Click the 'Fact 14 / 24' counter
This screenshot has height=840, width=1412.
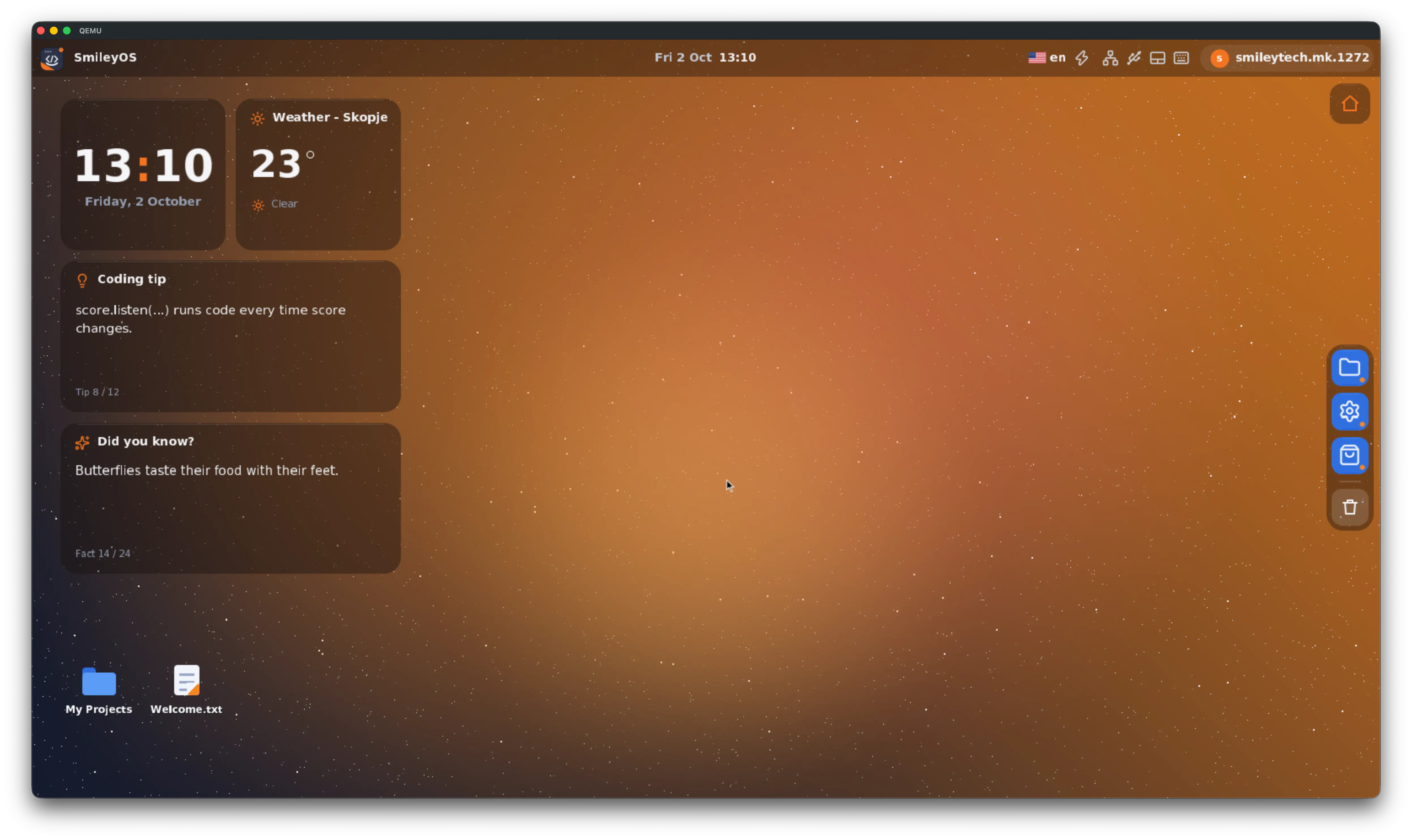[103, 554]
